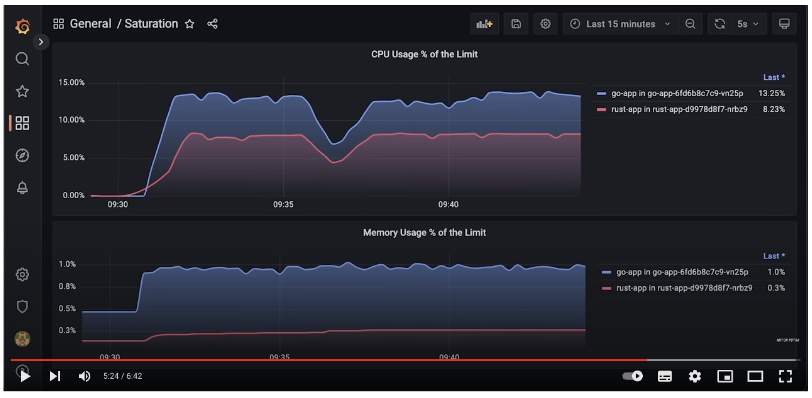Toggle subtitles/closed captions

pyautogui.click(x=665, y=376)
